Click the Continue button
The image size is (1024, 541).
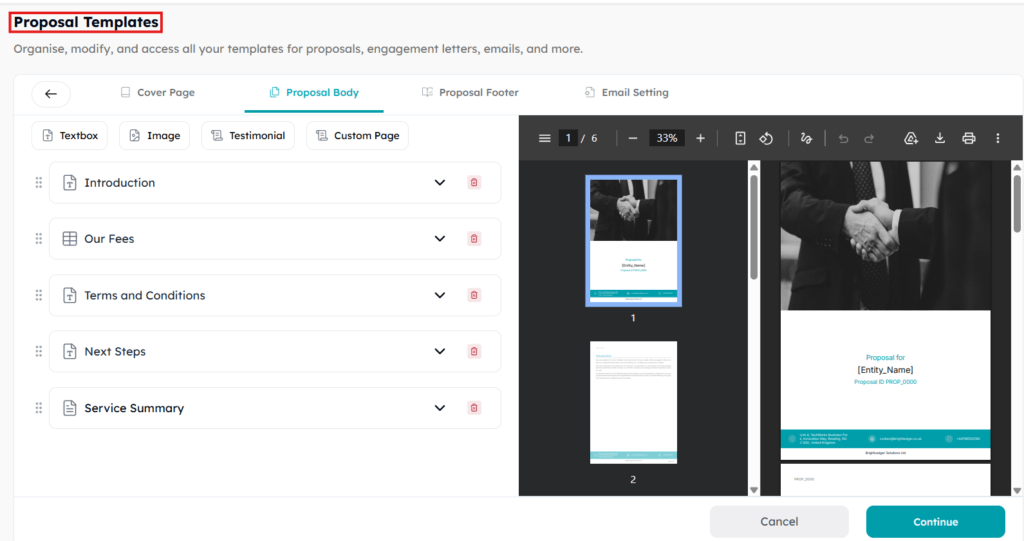tap(935, 521)
